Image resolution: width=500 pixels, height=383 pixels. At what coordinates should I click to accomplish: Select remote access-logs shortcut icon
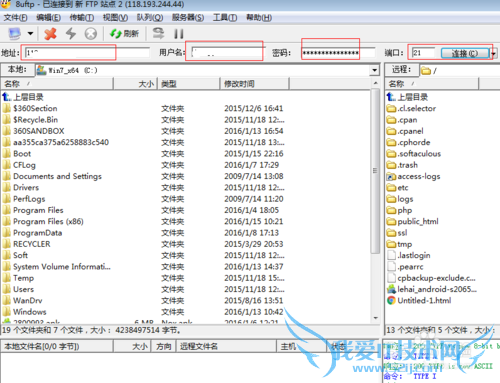(x=391, y=176)
